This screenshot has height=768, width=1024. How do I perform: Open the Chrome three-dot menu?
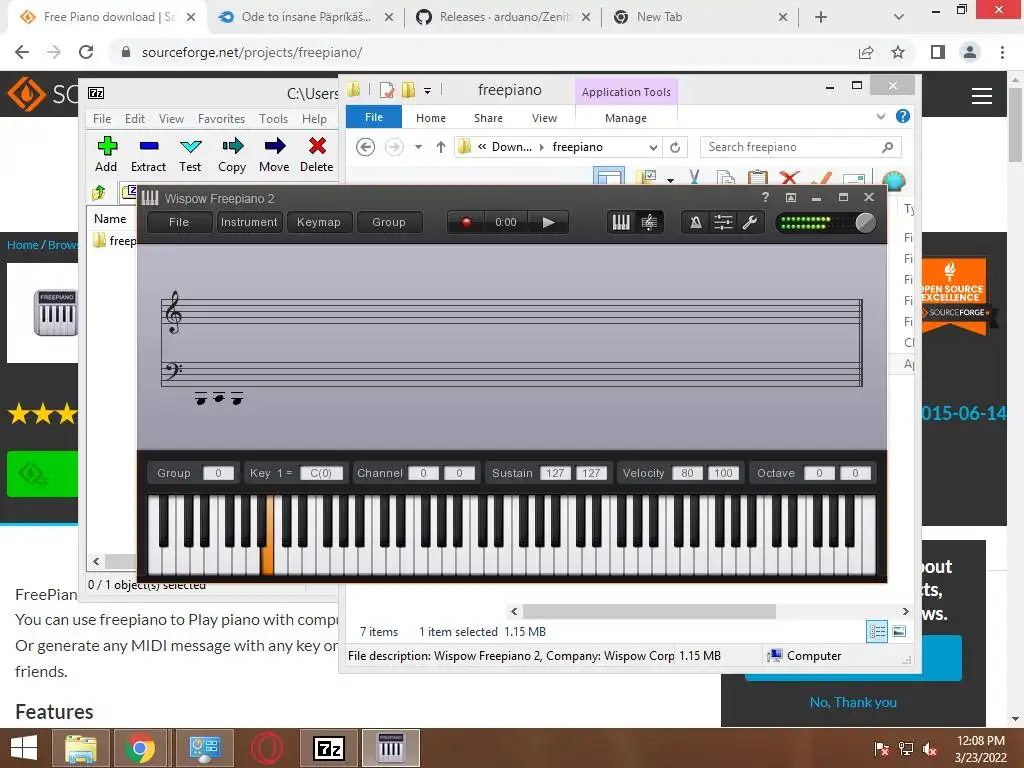(1002, 52)
